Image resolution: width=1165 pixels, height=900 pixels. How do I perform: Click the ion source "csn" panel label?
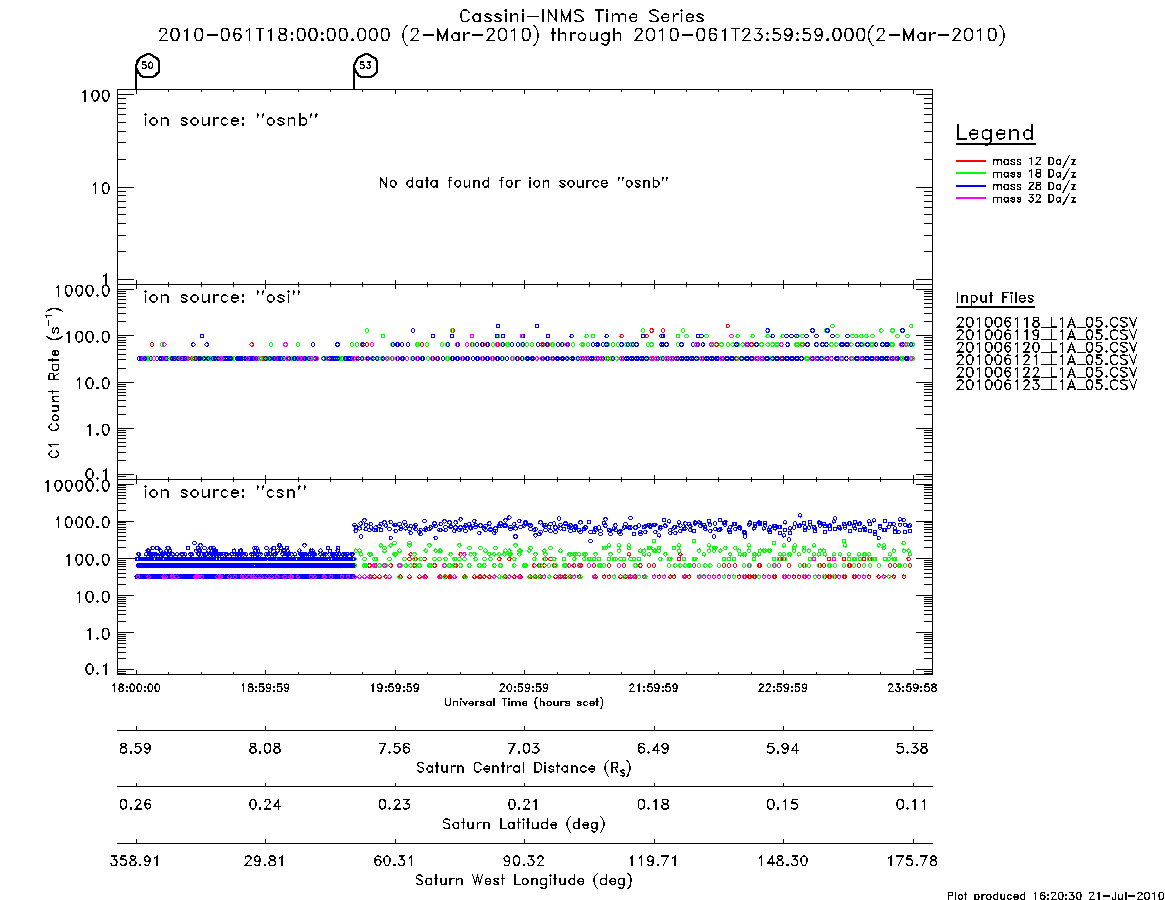point(225,492)
